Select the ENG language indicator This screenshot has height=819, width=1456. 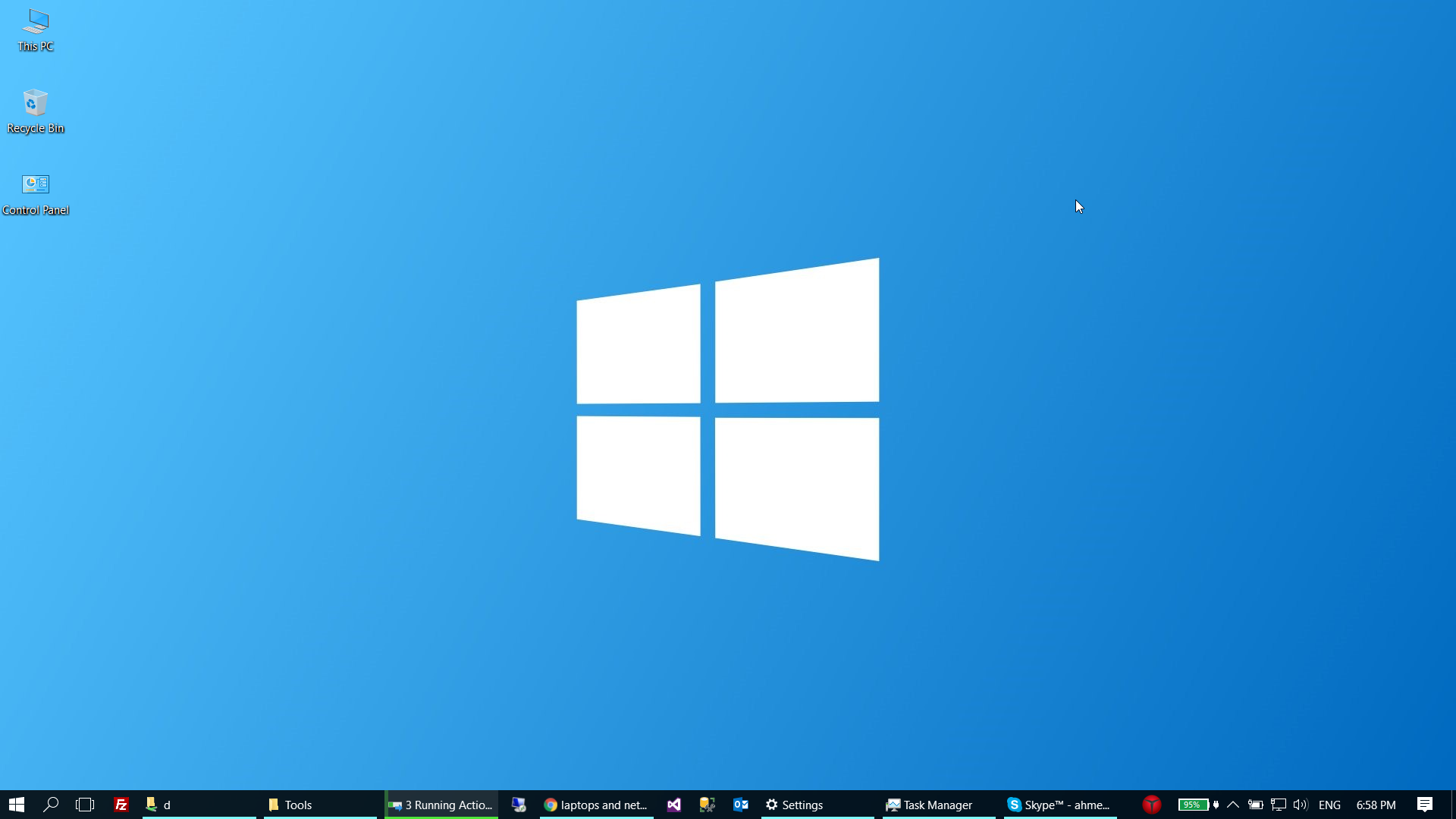tap(1331, 805)
